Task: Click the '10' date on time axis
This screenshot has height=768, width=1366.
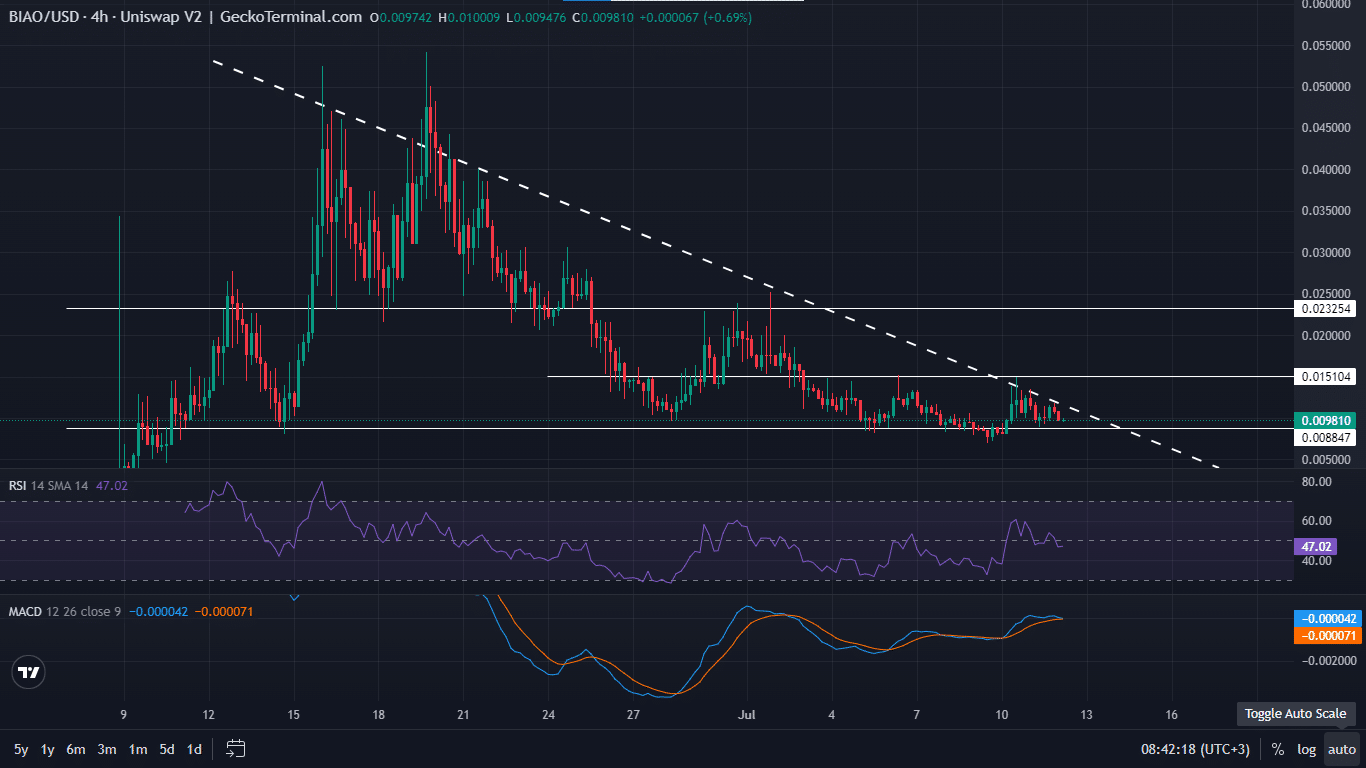Action: [x=1002, y=715]
